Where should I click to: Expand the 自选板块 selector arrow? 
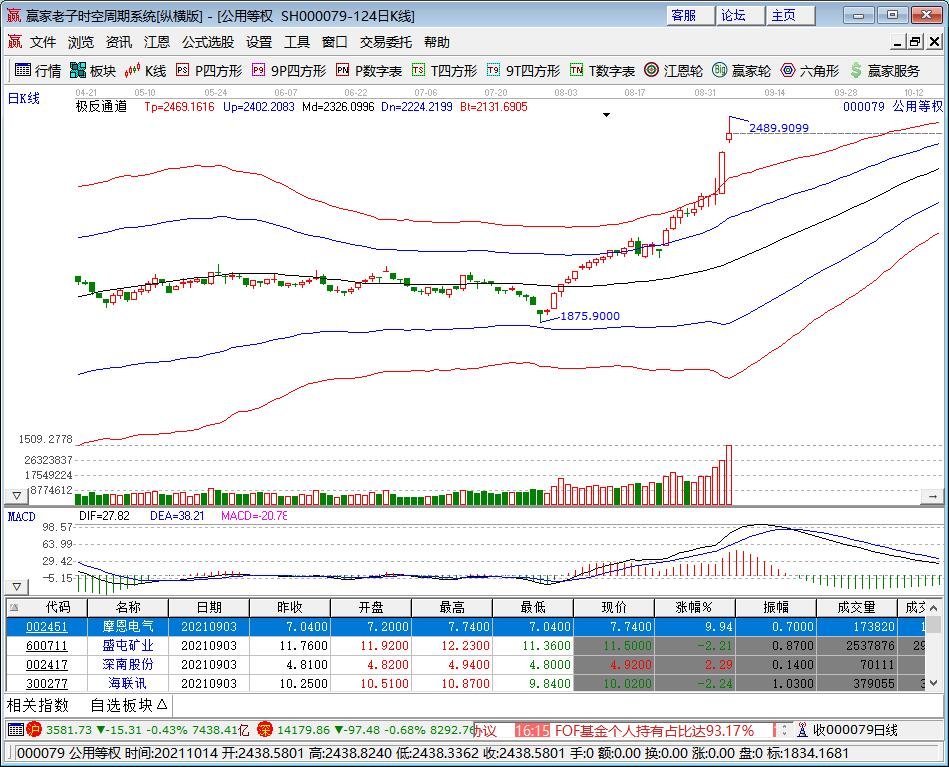(162, 704)
